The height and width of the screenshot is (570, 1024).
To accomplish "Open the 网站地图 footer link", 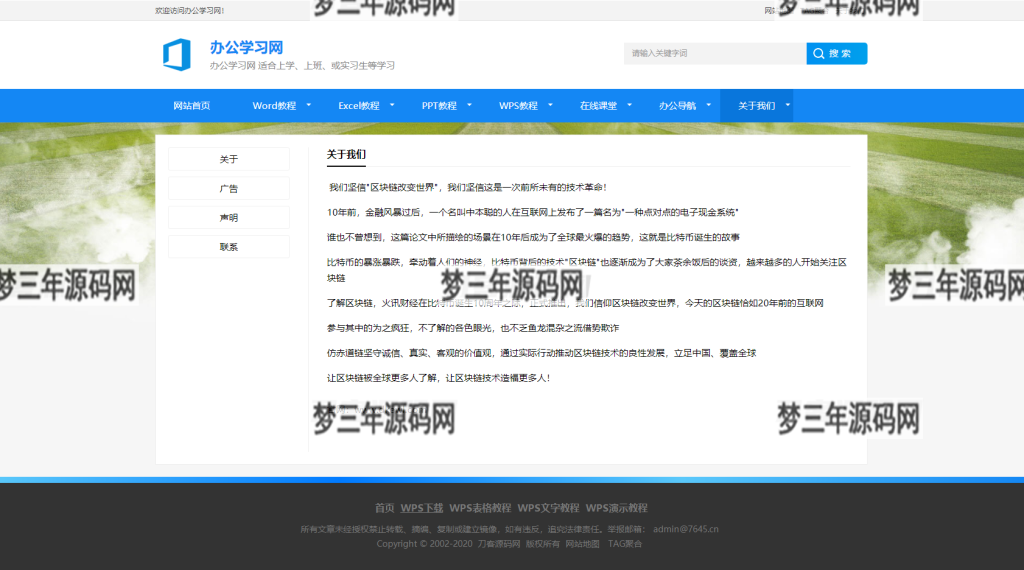I will pyautogui.click(x=583, y=544).
